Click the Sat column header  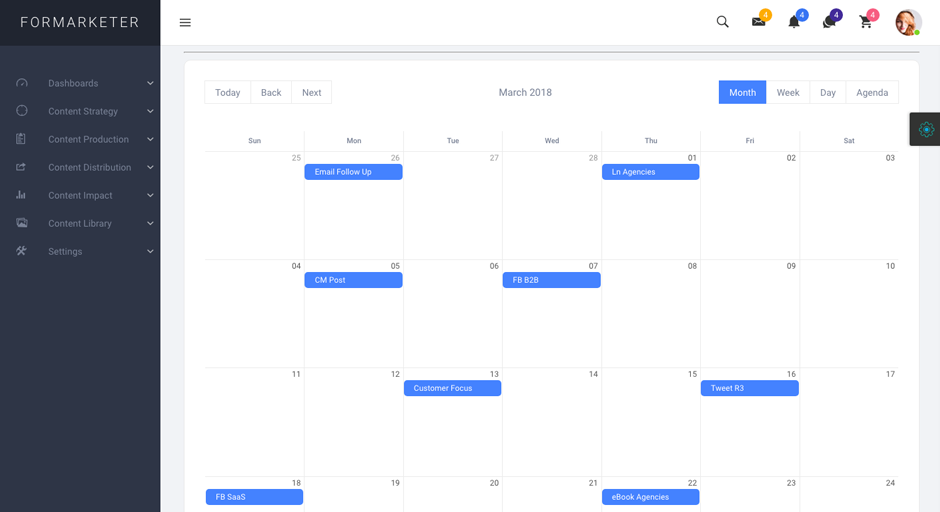849,140
